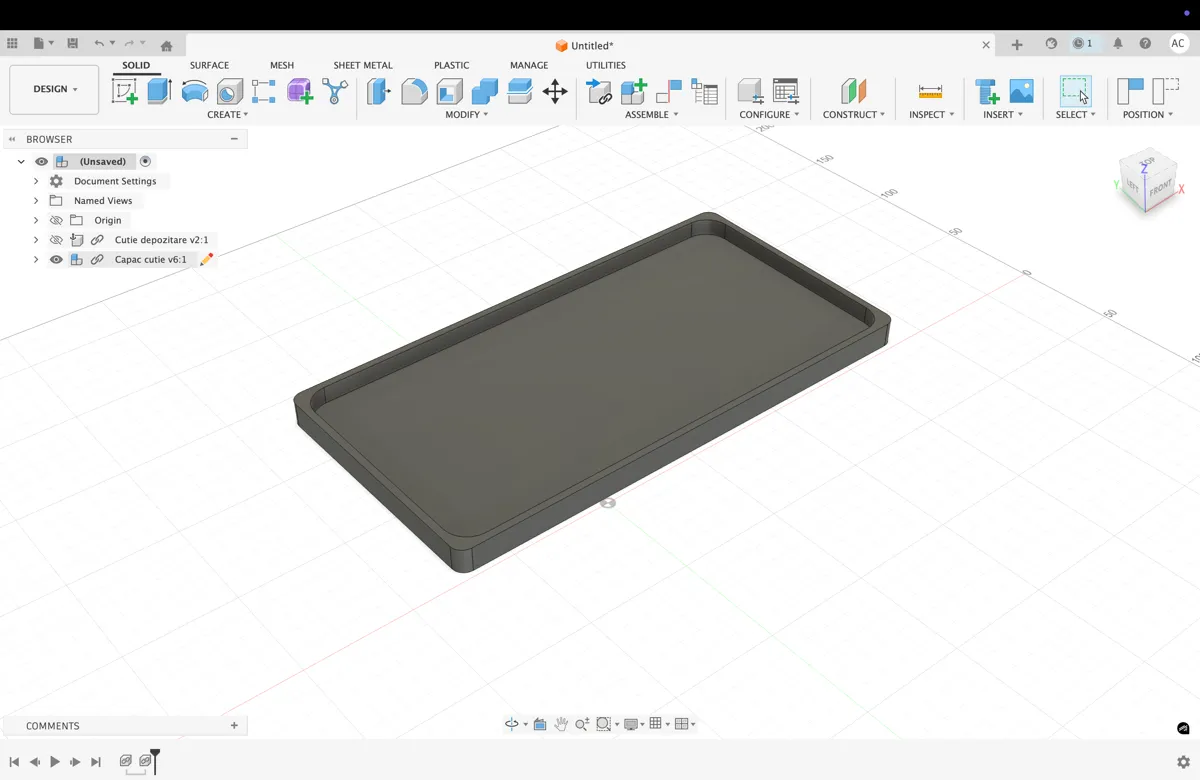Image resolution: width=1200 pixels, height=780 pixels.
Task: Switch to the MANAGE tab
Action: click(x=529, y=65)
